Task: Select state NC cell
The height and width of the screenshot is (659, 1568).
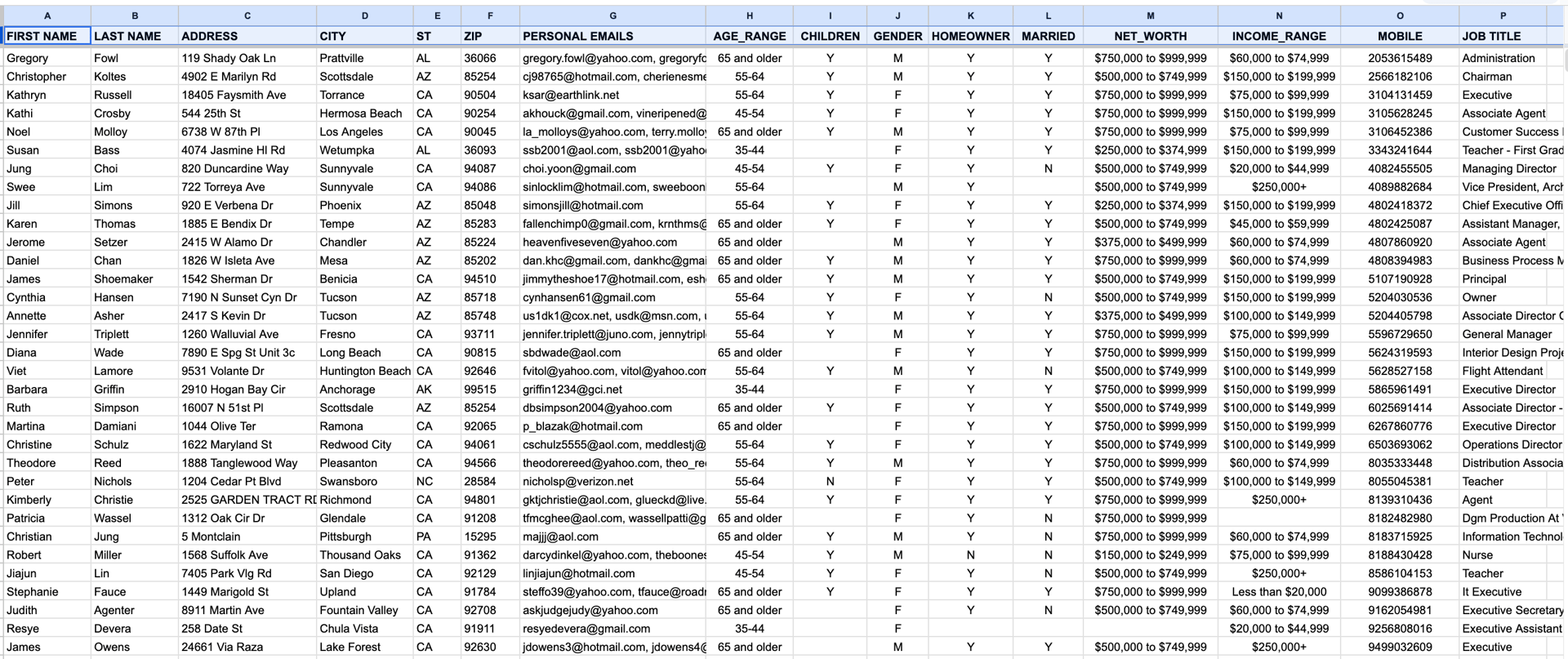Action: 437,481
